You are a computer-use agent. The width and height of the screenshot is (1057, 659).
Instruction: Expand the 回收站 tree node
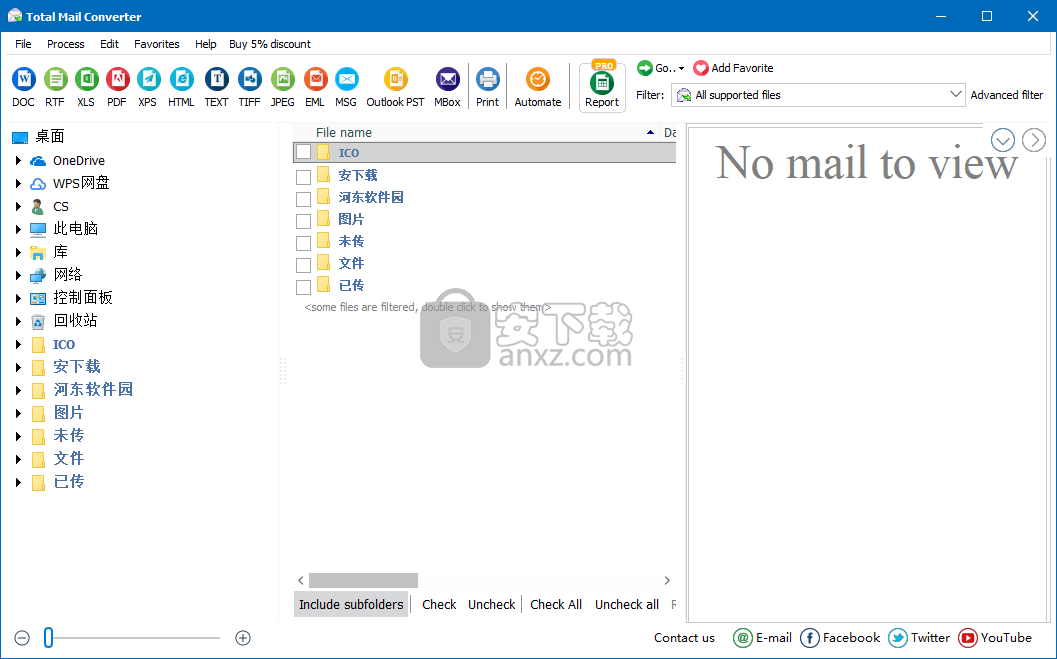[x=18, y=321]
